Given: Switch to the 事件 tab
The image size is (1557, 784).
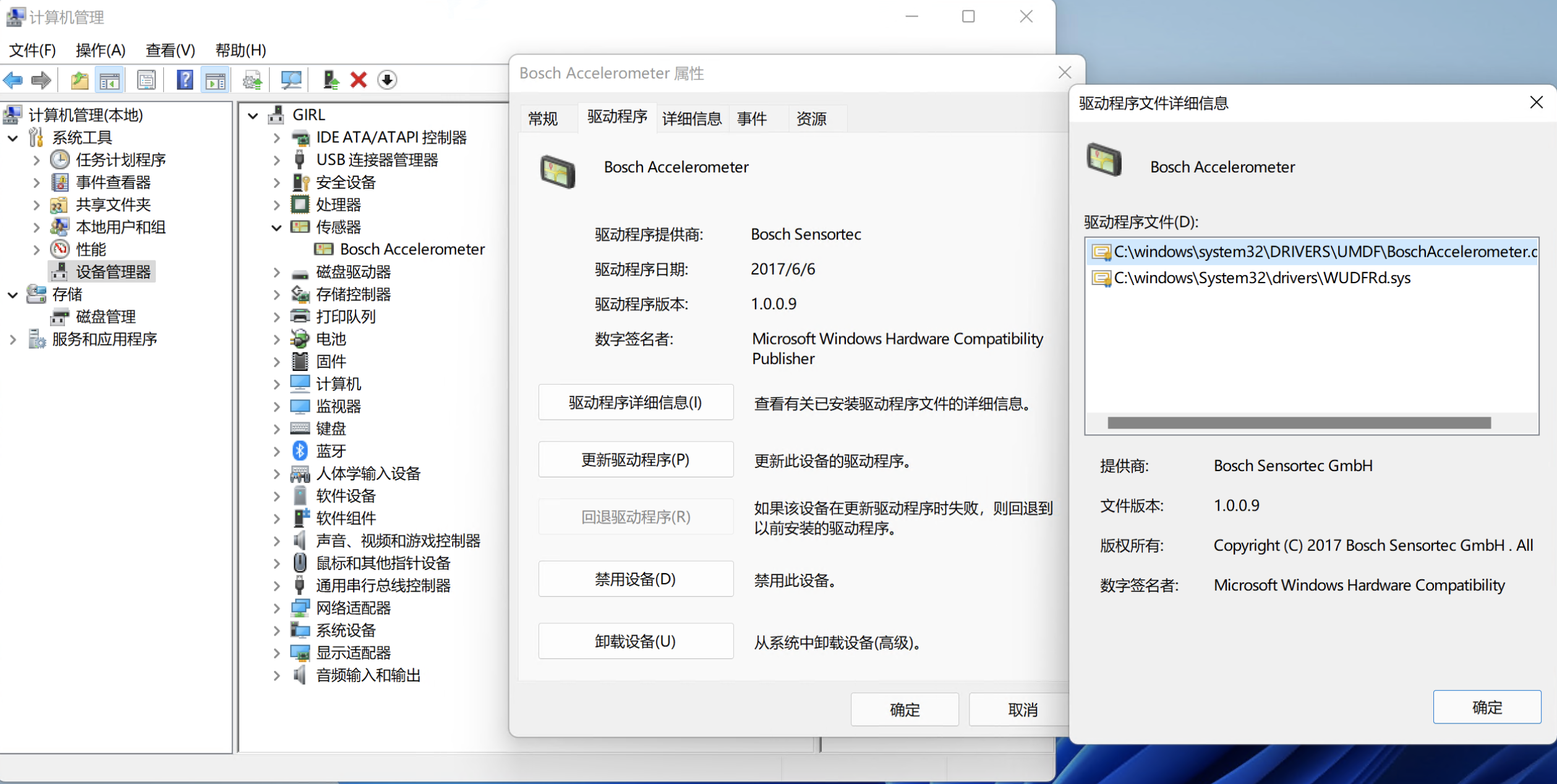Looking at the screenshot, I should [x=752, y=118].
